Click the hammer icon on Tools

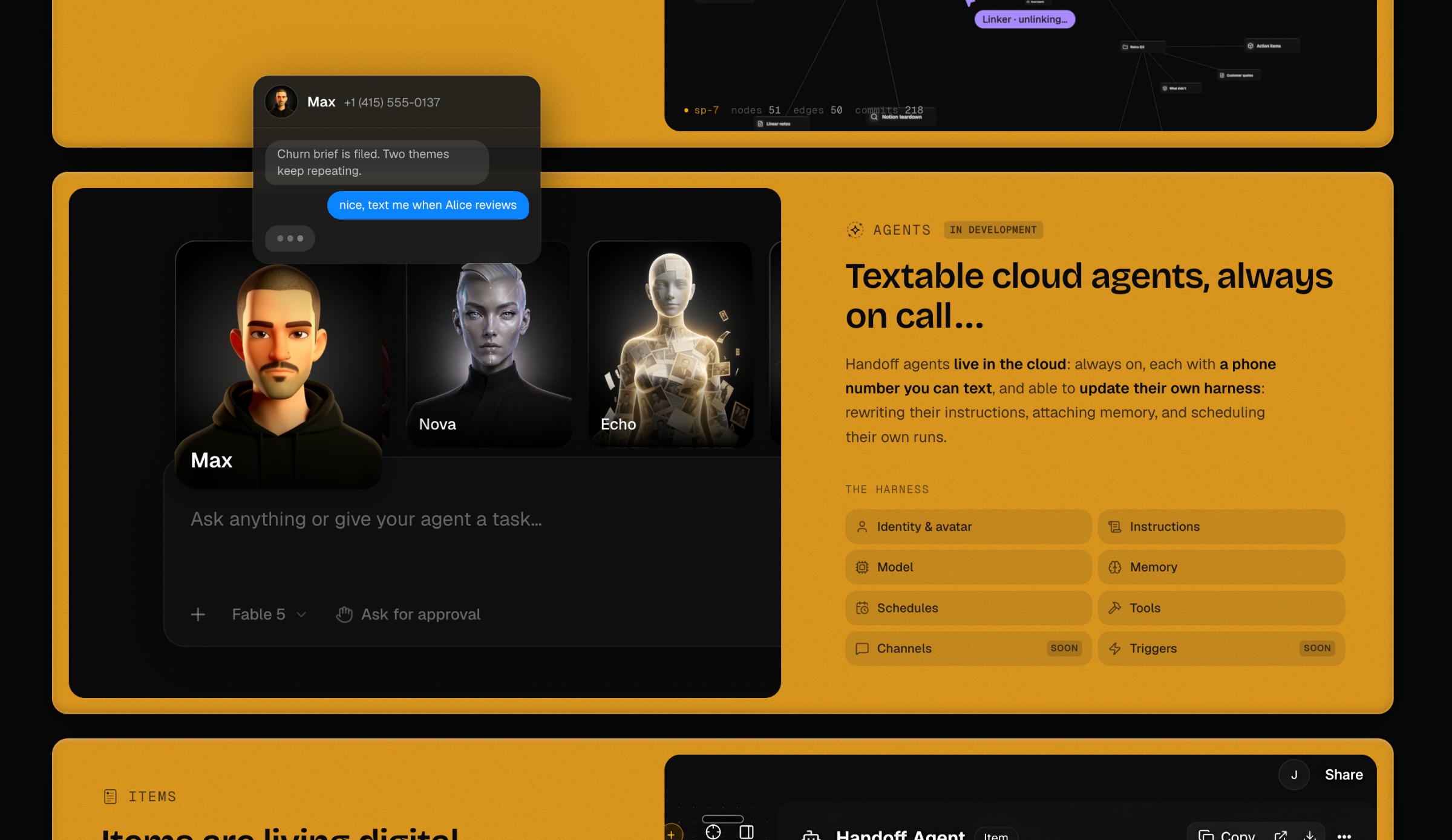coord(1114,608)
